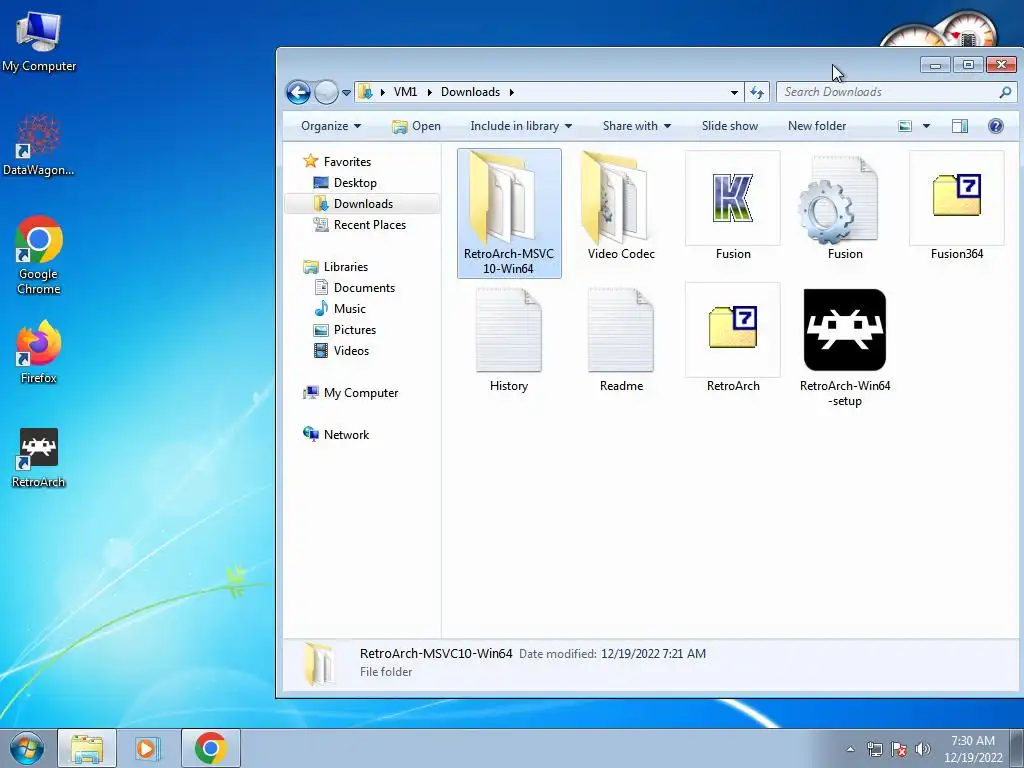1024x768 pixels.
Task: Click Windows Explorer taskbar button
Action: tap(87, 748)
